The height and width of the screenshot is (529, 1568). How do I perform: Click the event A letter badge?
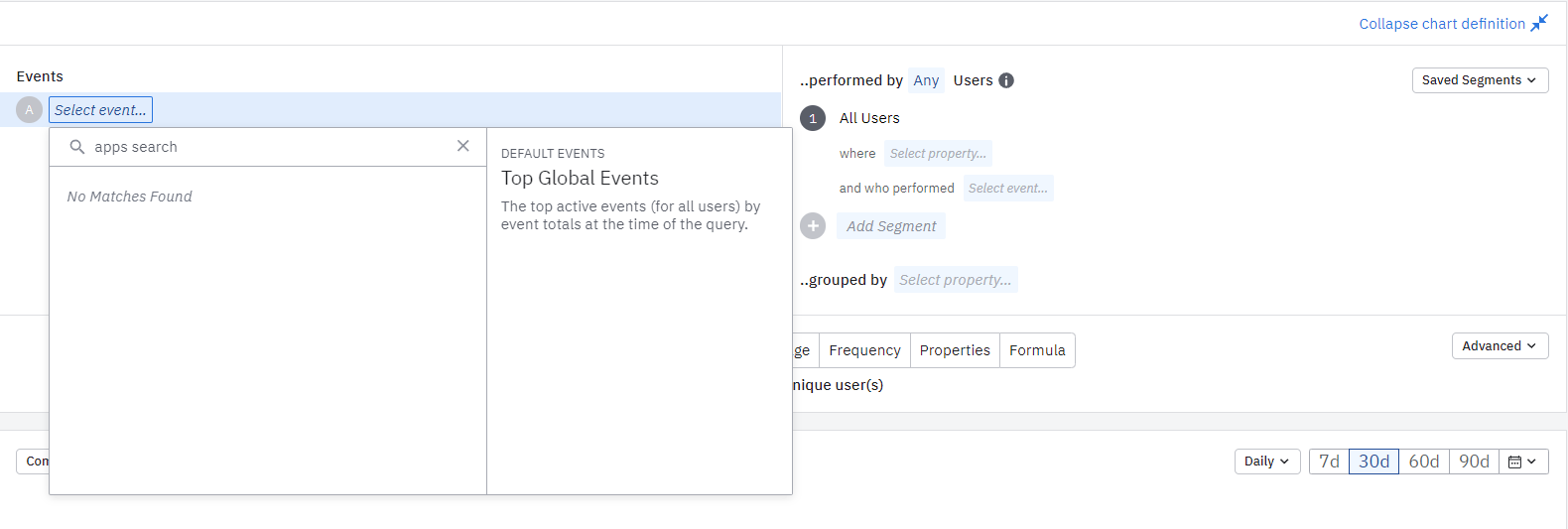pos(29,110)
